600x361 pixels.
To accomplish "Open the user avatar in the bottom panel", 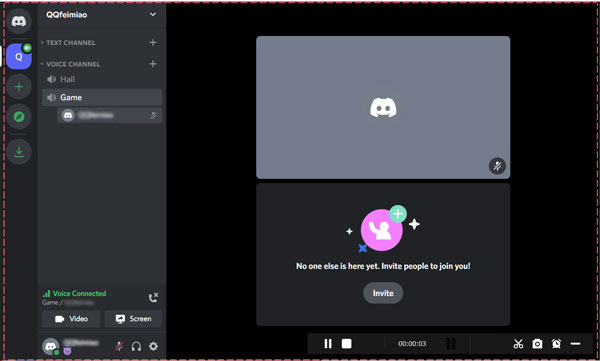I will coord(51,346).
